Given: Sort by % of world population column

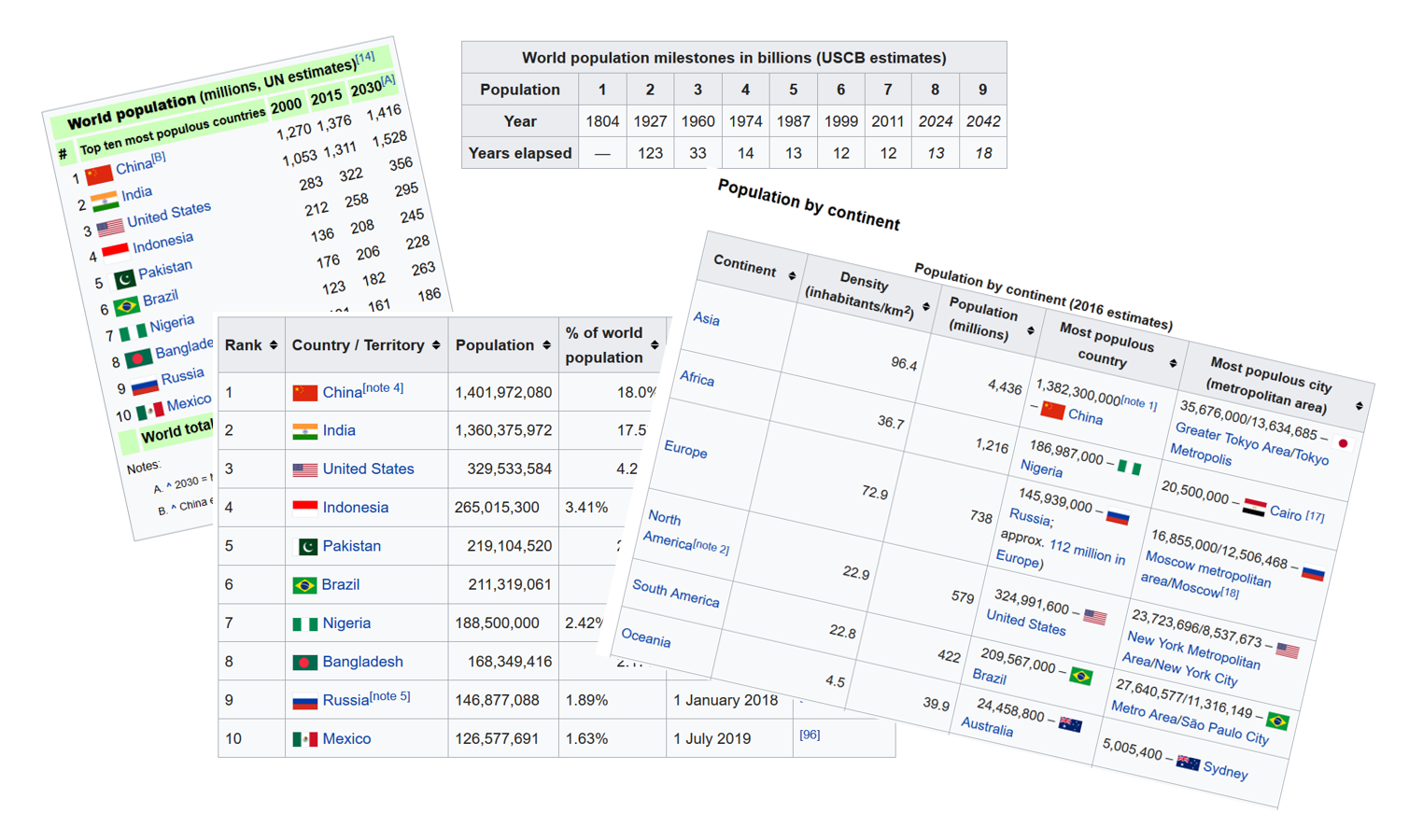Looking at the screenshot, I should click(x=655, y=345).
